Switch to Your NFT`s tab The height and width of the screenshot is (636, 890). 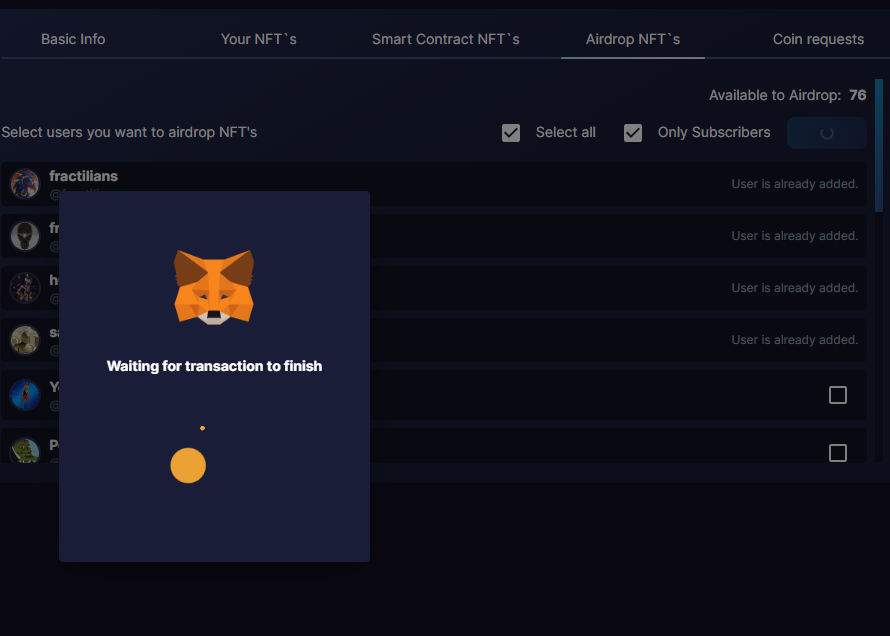pos(258,39)
